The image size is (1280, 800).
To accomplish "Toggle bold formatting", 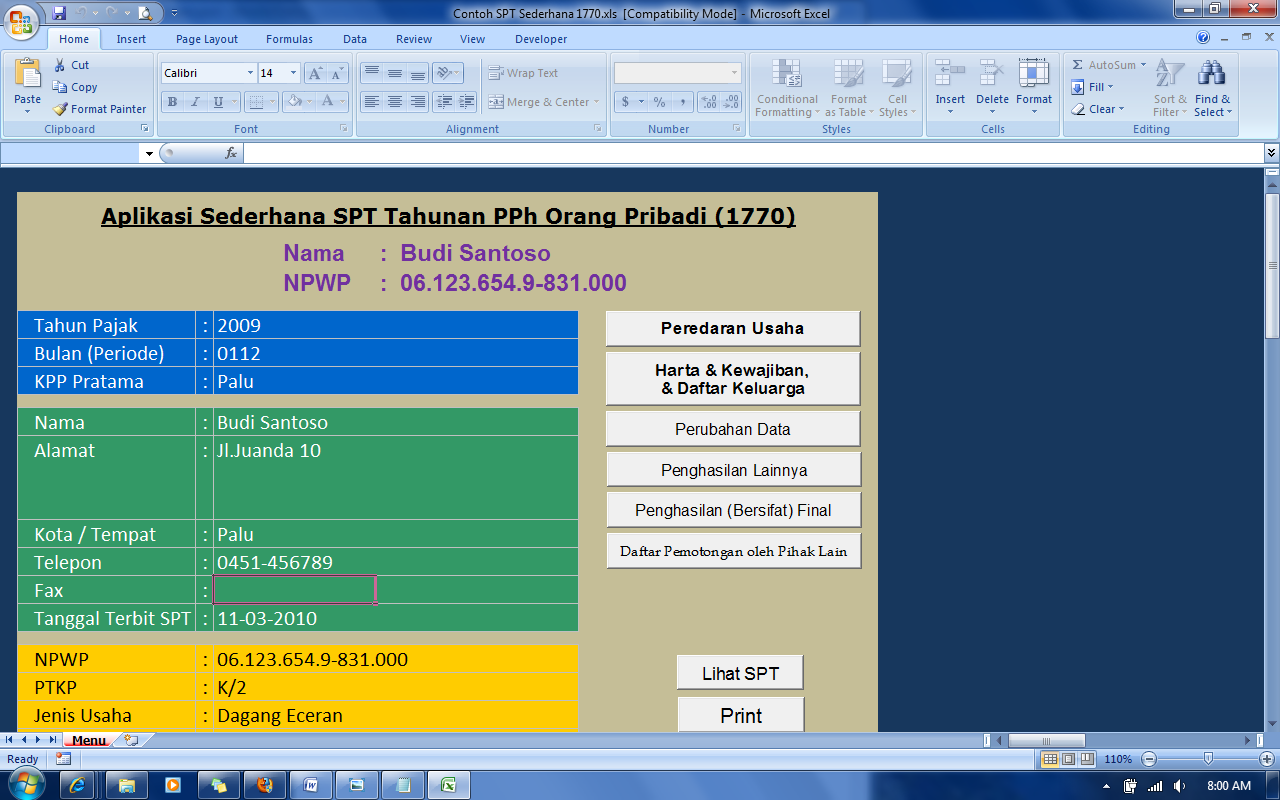I will 171,101.
